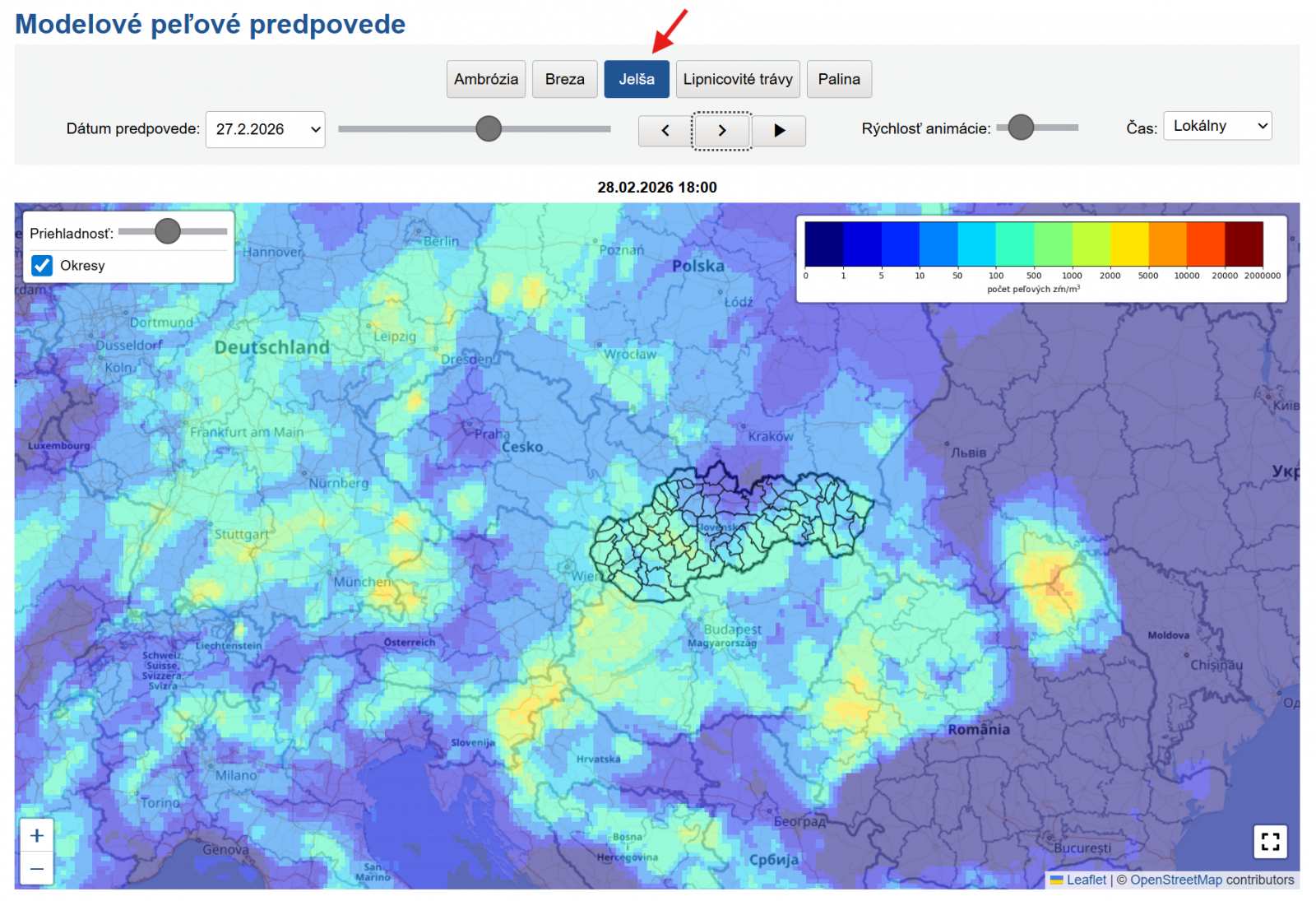1316x901 pixels.
Task: Zoom out on the map
Action: click(x=37, y=868)
